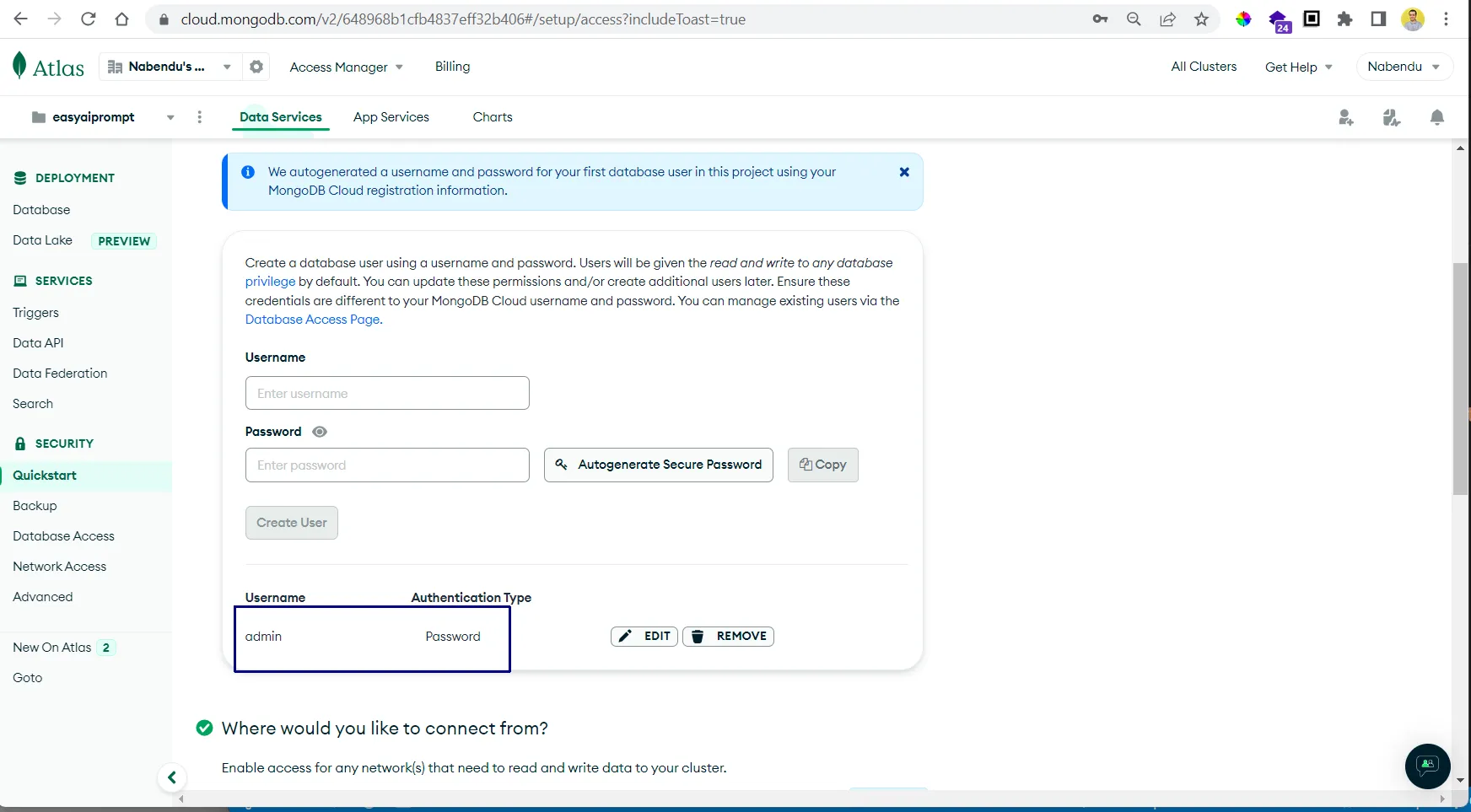Expand Access Manager dropdown
The width and height of the screenshot is (1471, 812).
(x=347, y=67)
